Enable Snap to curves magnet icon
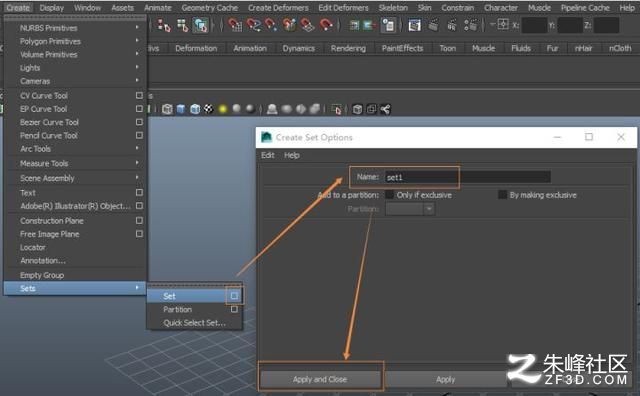The image size is (640, 396). pyautogui.click(x=253, y=25)
